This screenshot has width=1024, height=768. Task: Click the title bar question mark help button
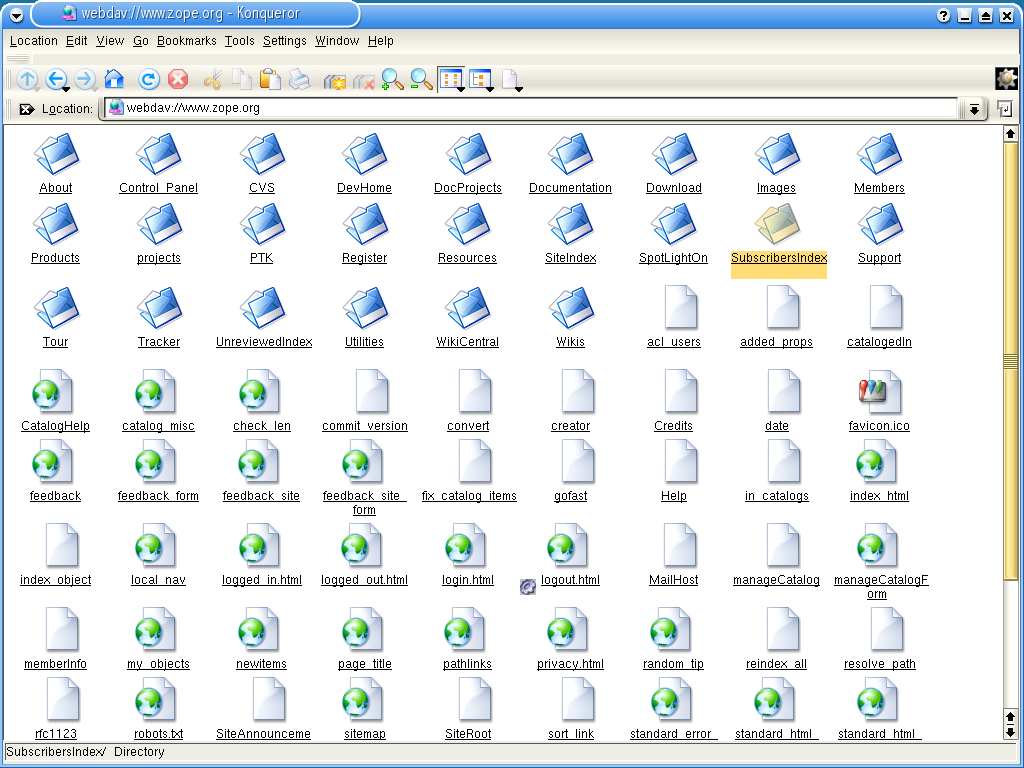[x=943, y=16]
